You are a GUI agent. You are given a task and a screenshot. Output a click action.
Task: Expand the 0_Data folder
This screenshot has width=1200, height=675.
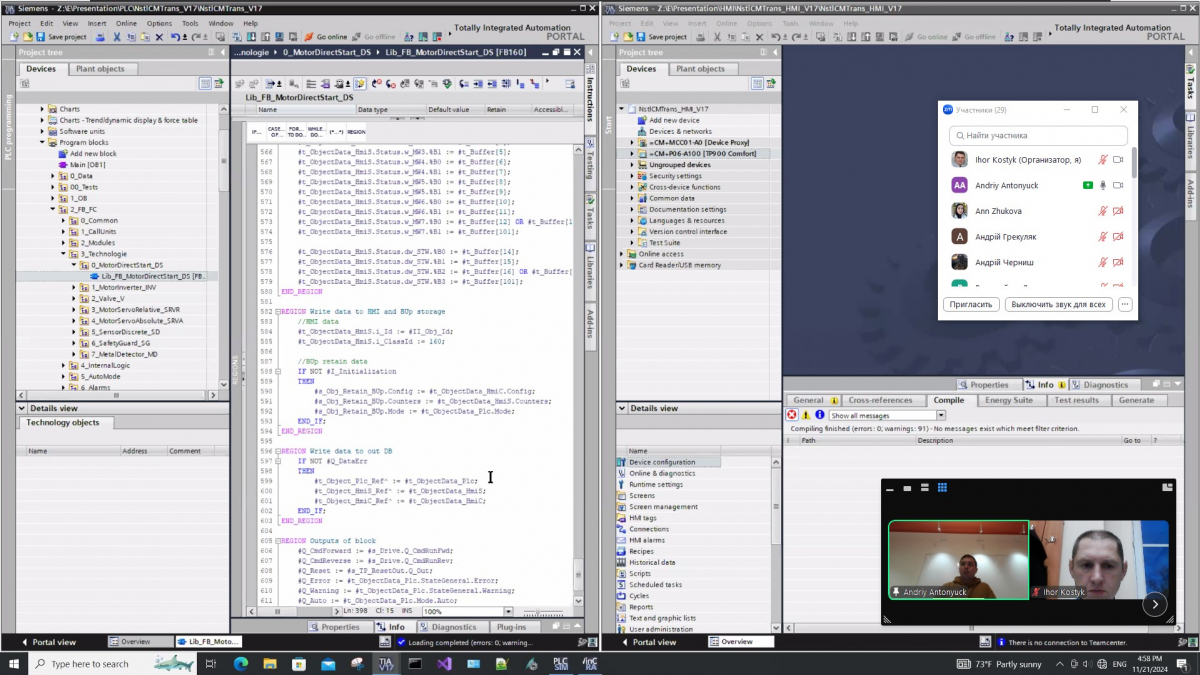click(x=51, y=176)
